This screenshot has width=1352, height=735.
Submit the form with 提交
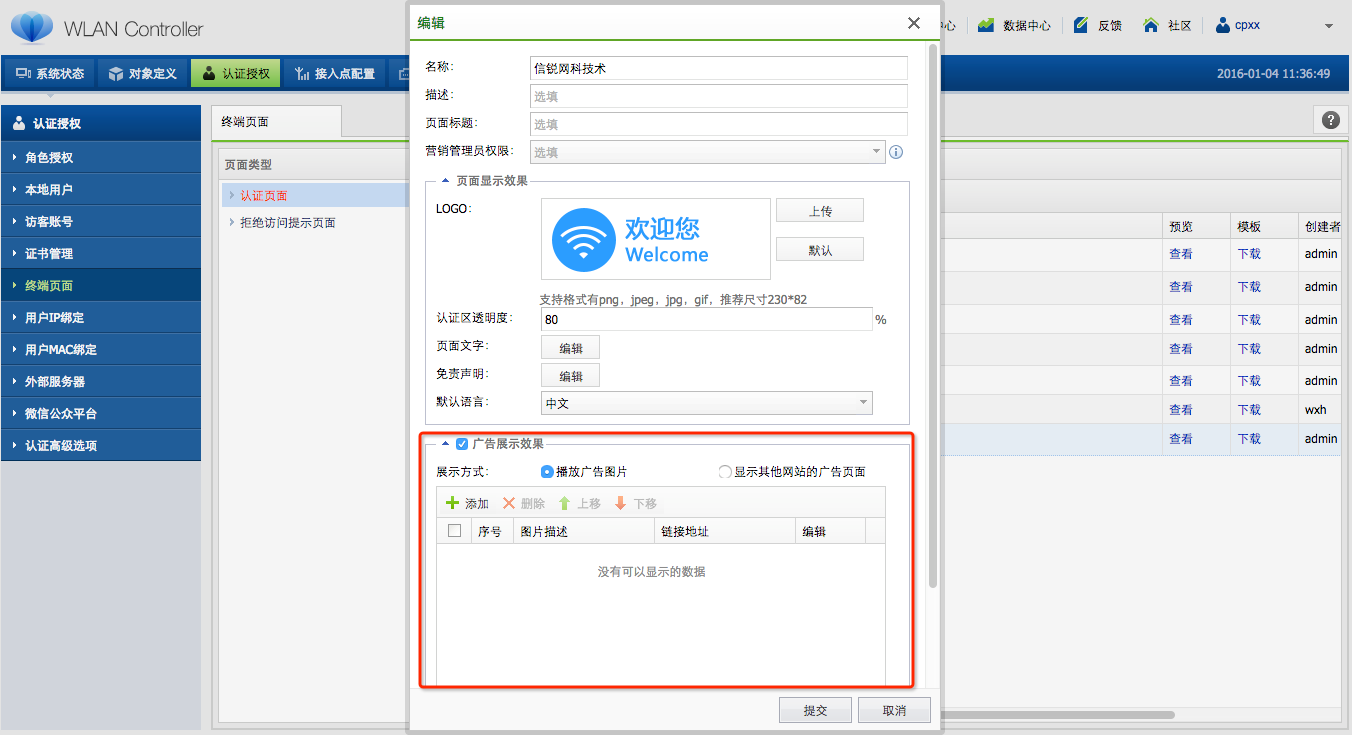click(x=815, y=710)
